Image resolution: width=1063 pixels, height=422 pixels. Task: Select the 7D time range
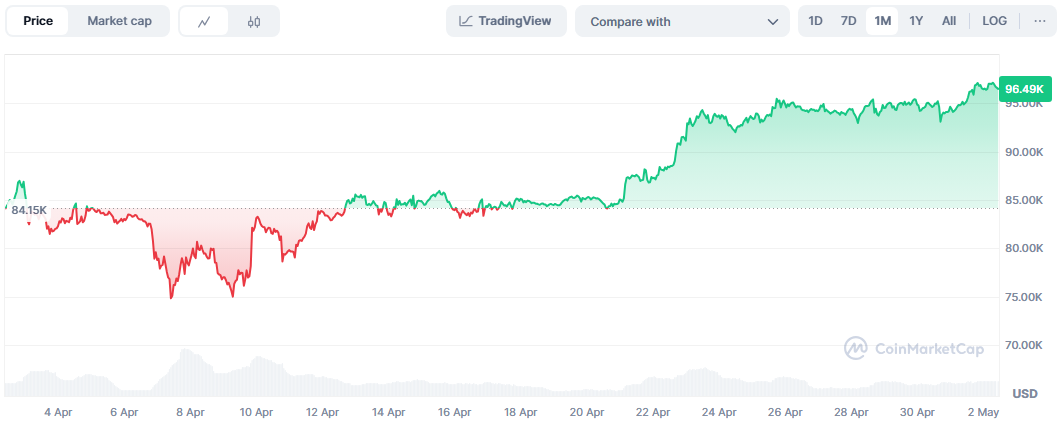tap(848, 21)
